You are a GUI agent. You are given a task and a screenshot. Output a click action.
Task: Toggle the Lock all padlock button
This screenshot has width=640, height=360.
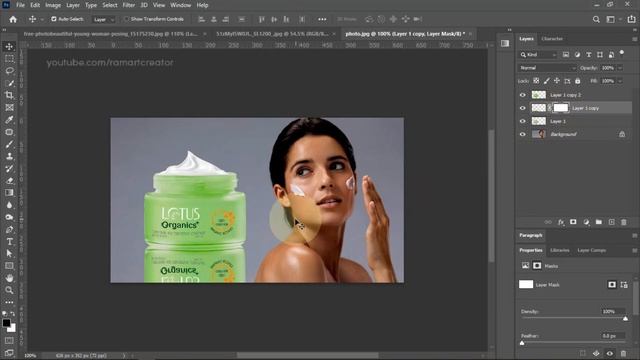point(578,81)
